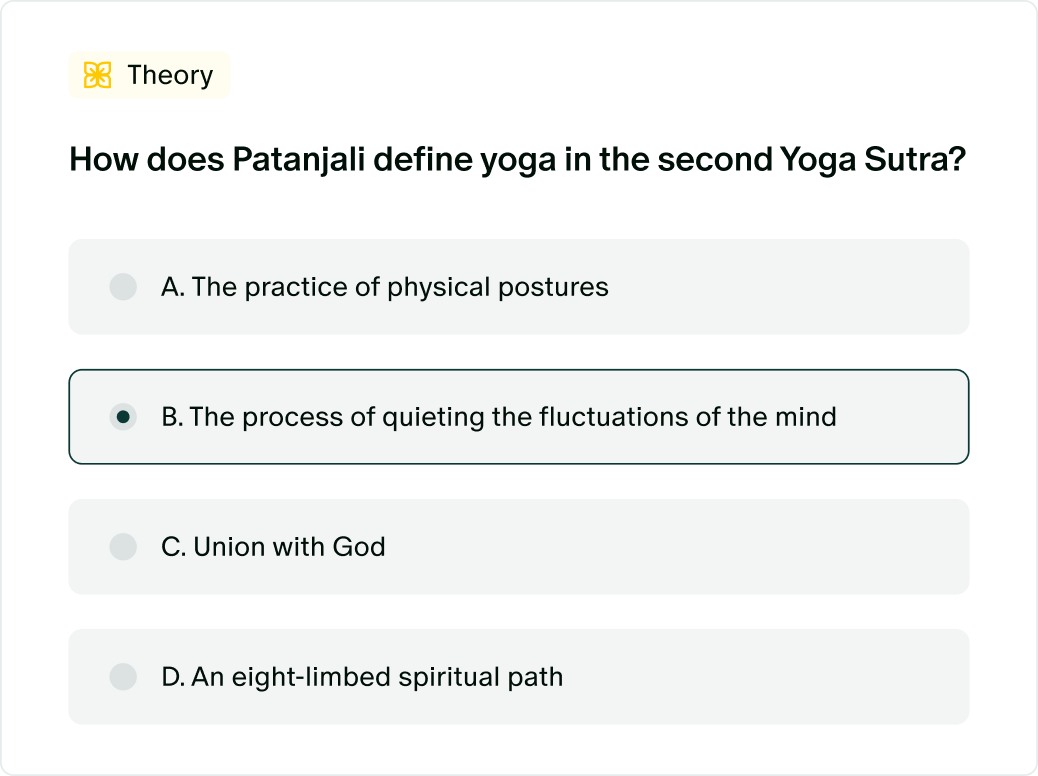Click the Theory category label text
This screenshot has width=1038, height=776.
click(170, 75)
